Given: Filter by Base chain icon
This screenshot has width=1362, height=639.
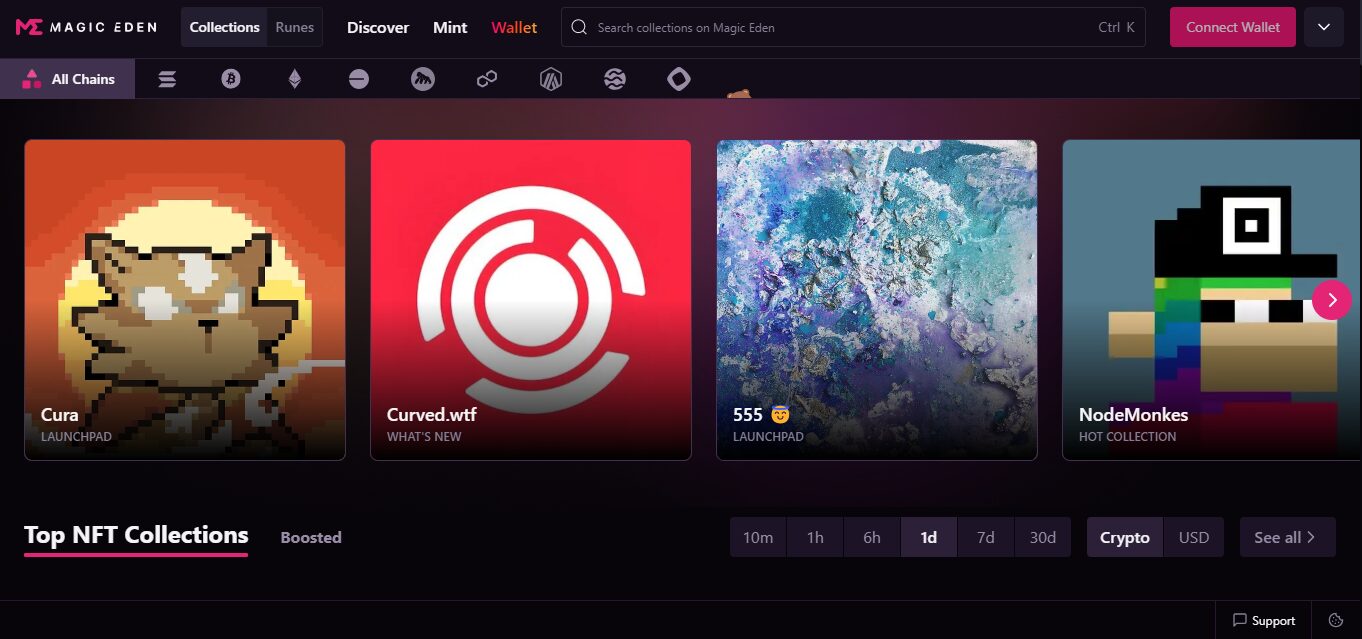Looking at the screenshot, I should coord(359,79).
